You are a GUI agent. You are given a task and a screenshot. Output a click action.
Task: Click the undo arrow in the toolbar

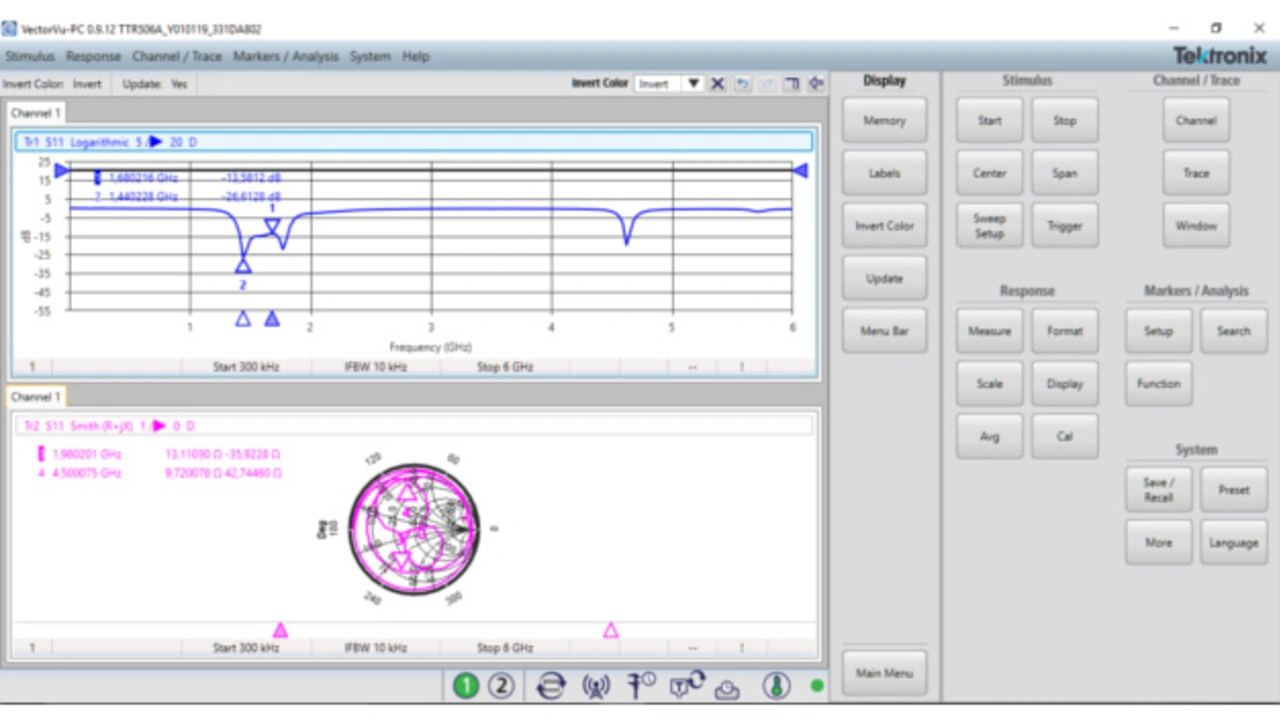click(x=742, y=84)
